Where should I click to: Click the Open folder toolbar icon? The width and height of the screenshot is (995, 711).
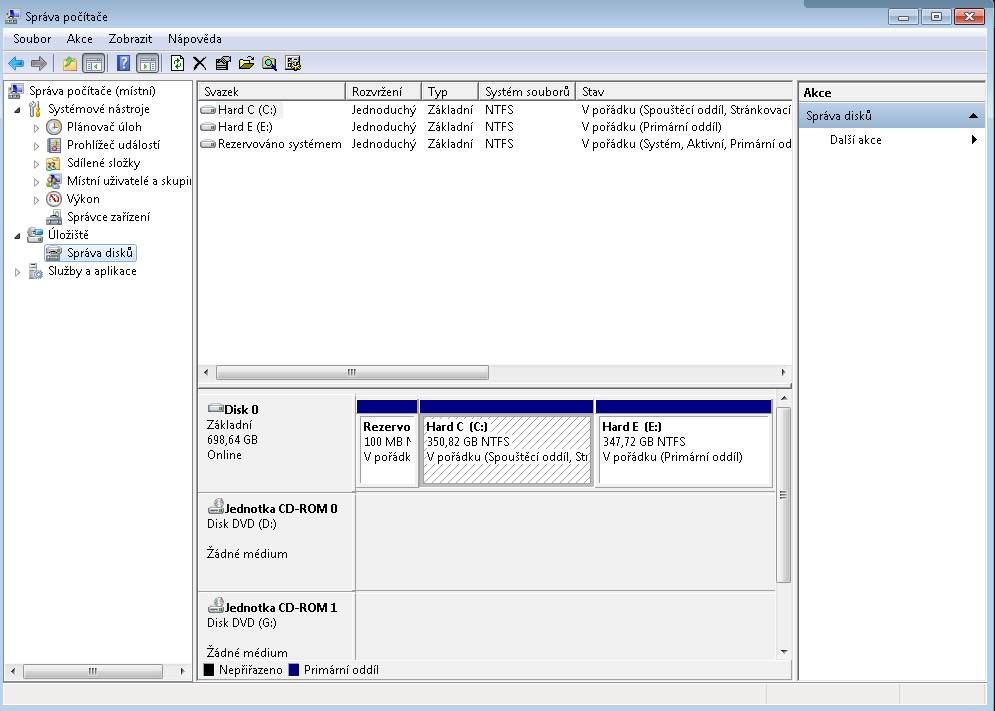246,63
